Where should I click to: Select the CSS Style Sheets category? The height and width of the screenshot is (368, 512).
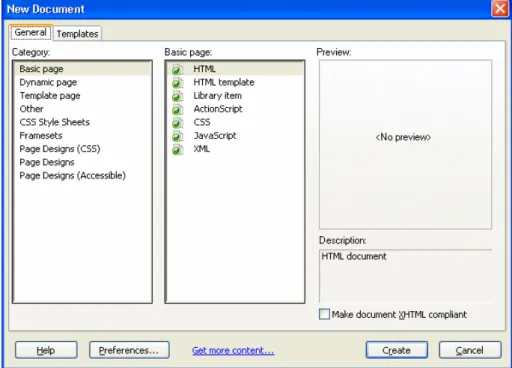click(x=82, y=122)
